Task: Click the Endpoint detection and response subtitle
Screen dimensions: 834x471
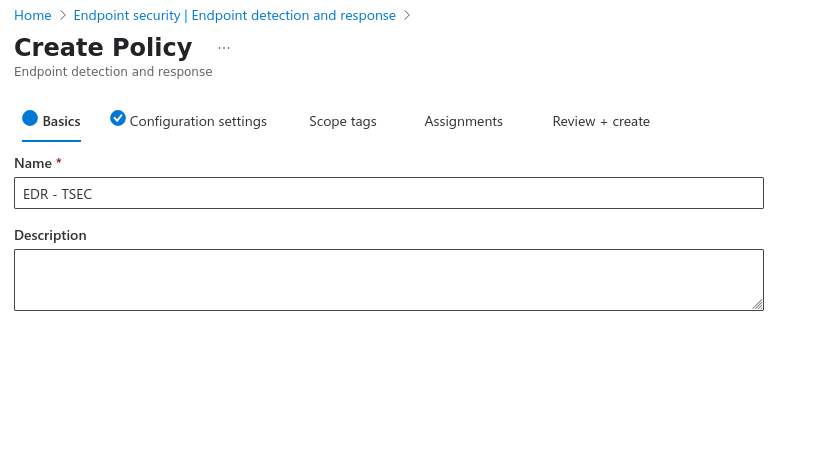Action: point(113,72)
